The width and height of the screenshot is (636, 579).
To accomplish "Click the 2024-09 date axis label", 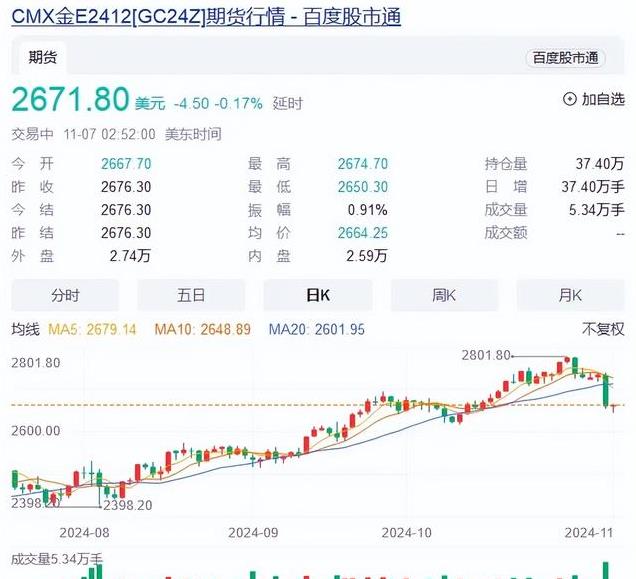I will pos(253,533).
